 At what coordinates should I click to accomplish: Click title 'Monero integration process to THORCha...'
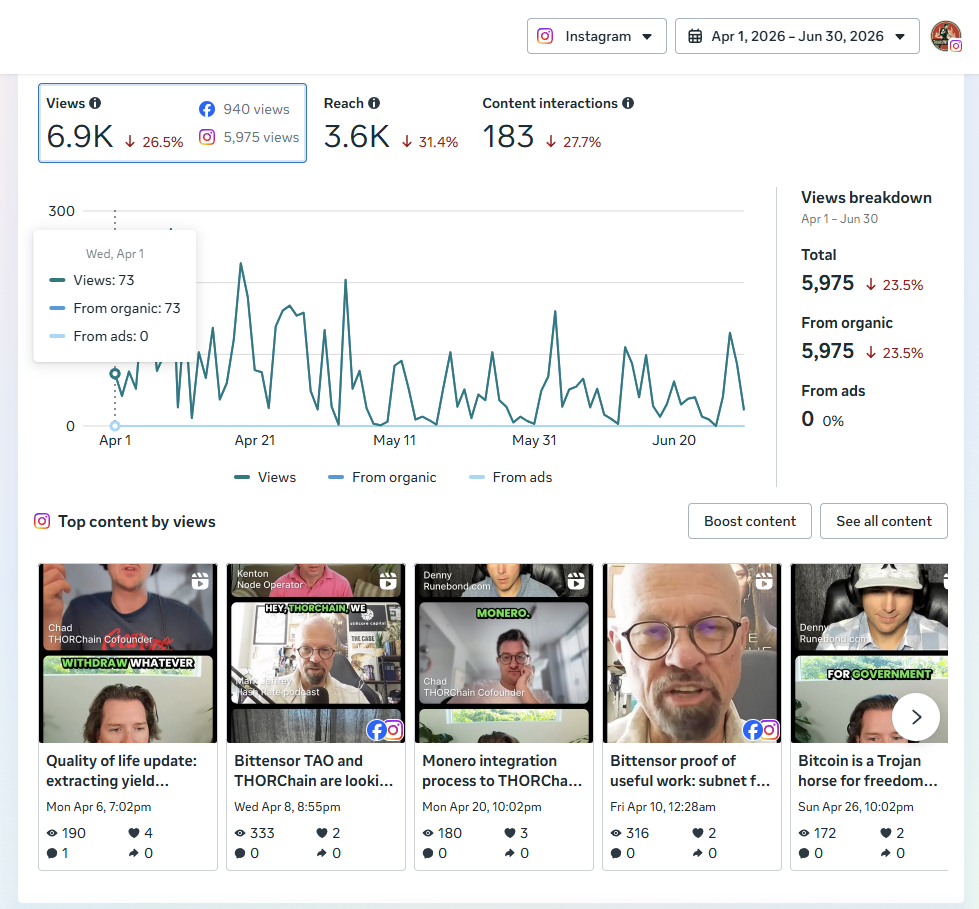pos(502,771)
